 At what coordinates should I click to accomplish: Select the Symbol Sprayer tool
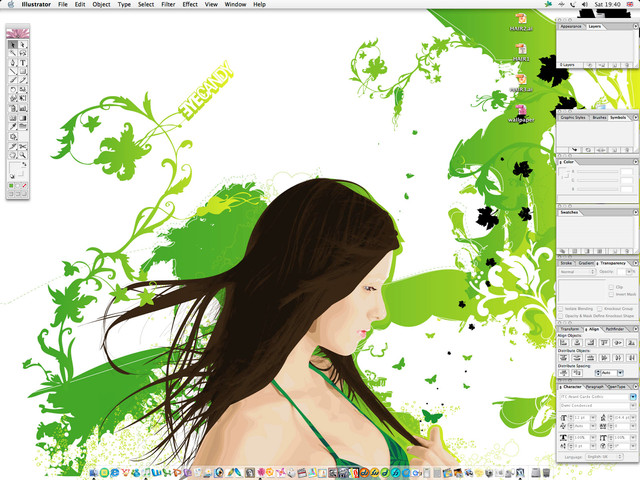[13, 108]
